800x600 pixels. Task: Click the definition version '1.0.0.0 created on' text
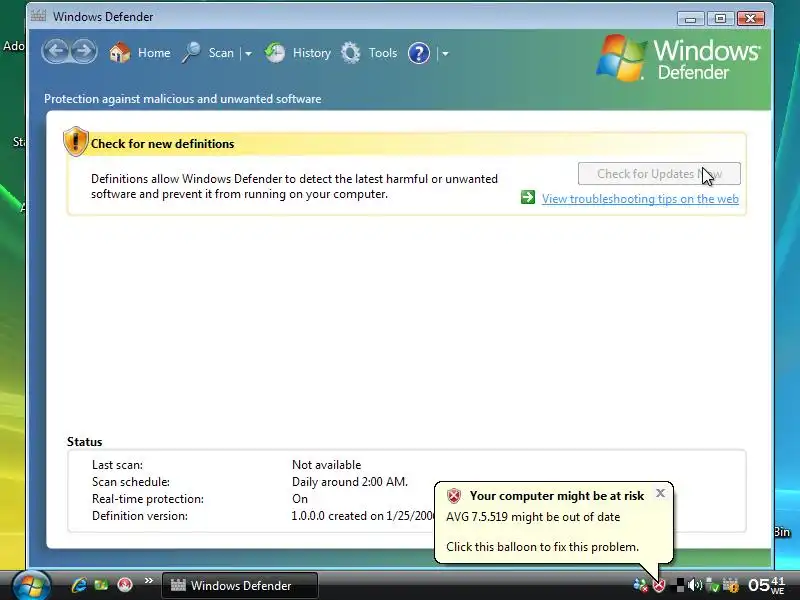[337, 516]
